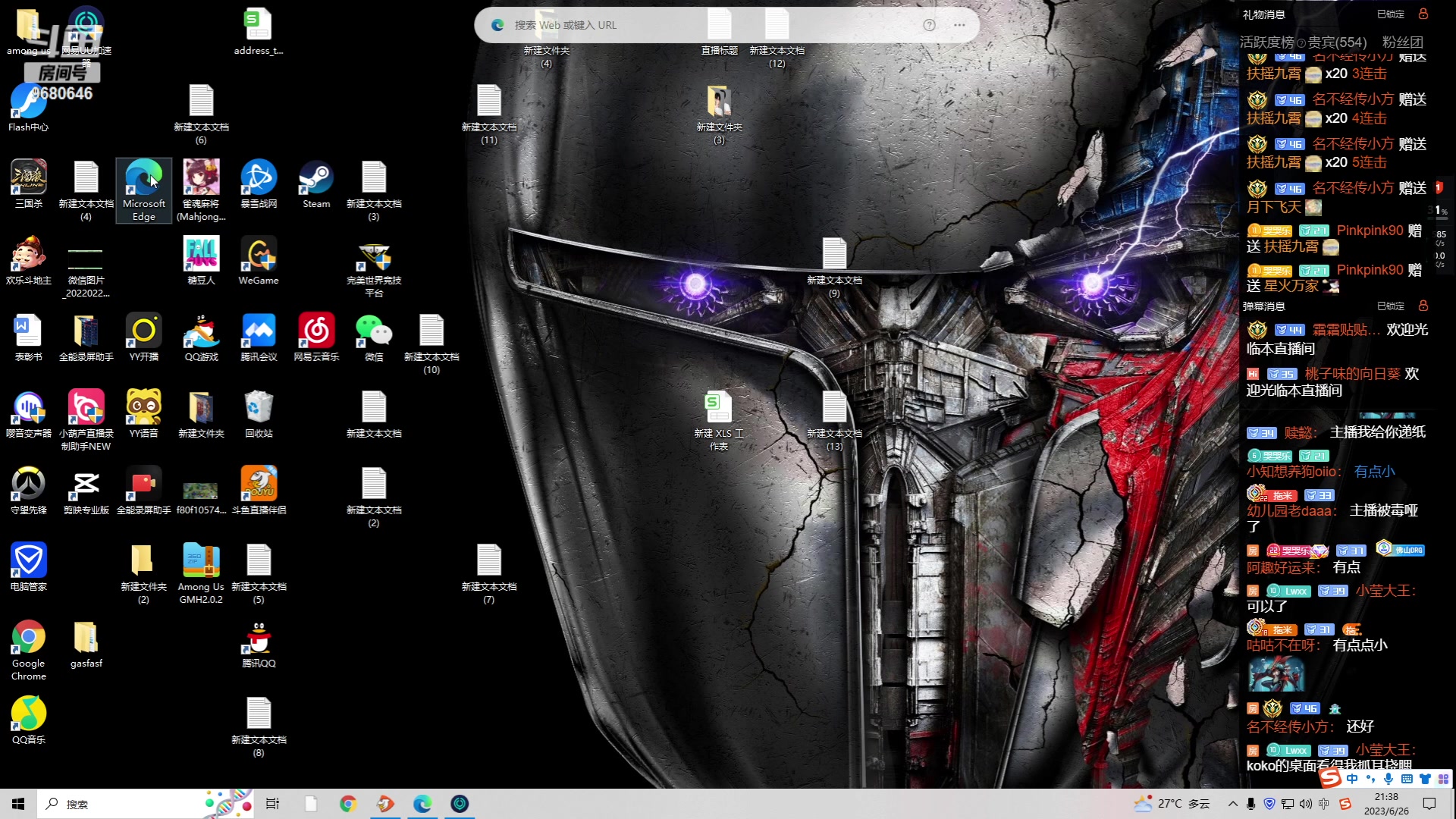
Task: Select the 雀魂麻将 (Mahjong) desktop icon
Action: (x=201, y=190)
